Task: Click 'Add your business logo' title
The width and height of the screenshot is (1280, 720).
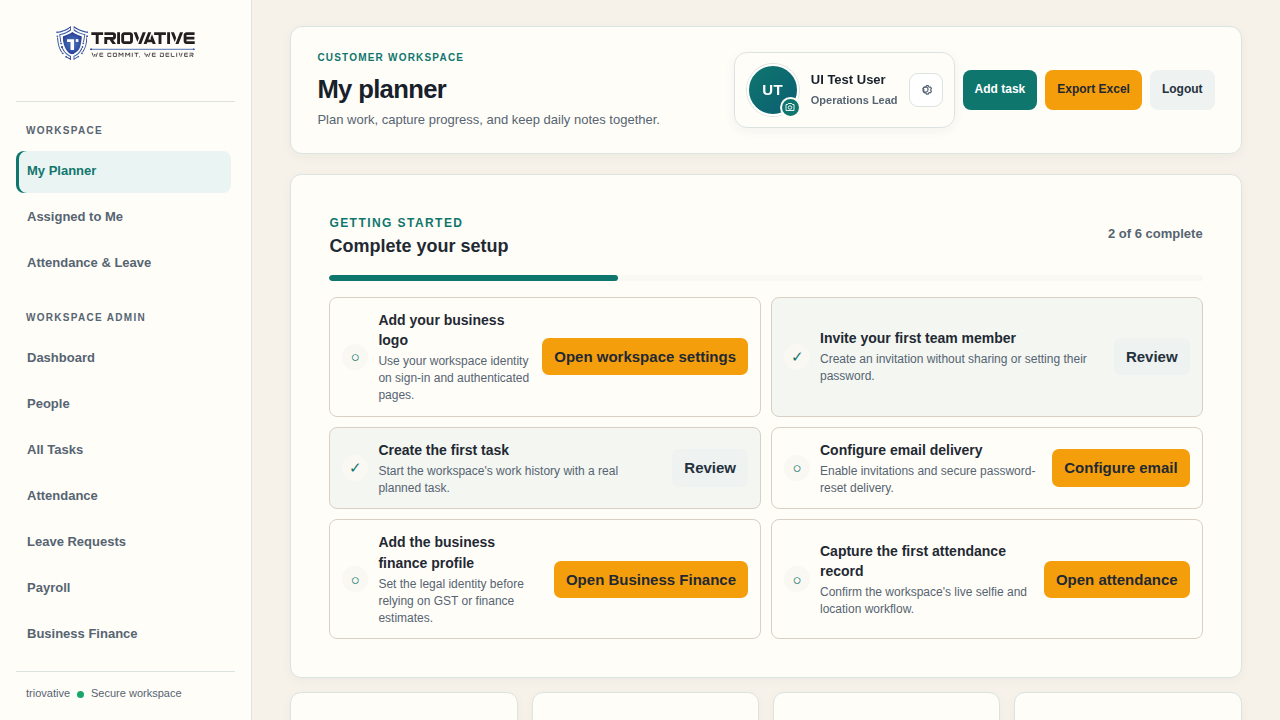Action: tap(441, 330)
